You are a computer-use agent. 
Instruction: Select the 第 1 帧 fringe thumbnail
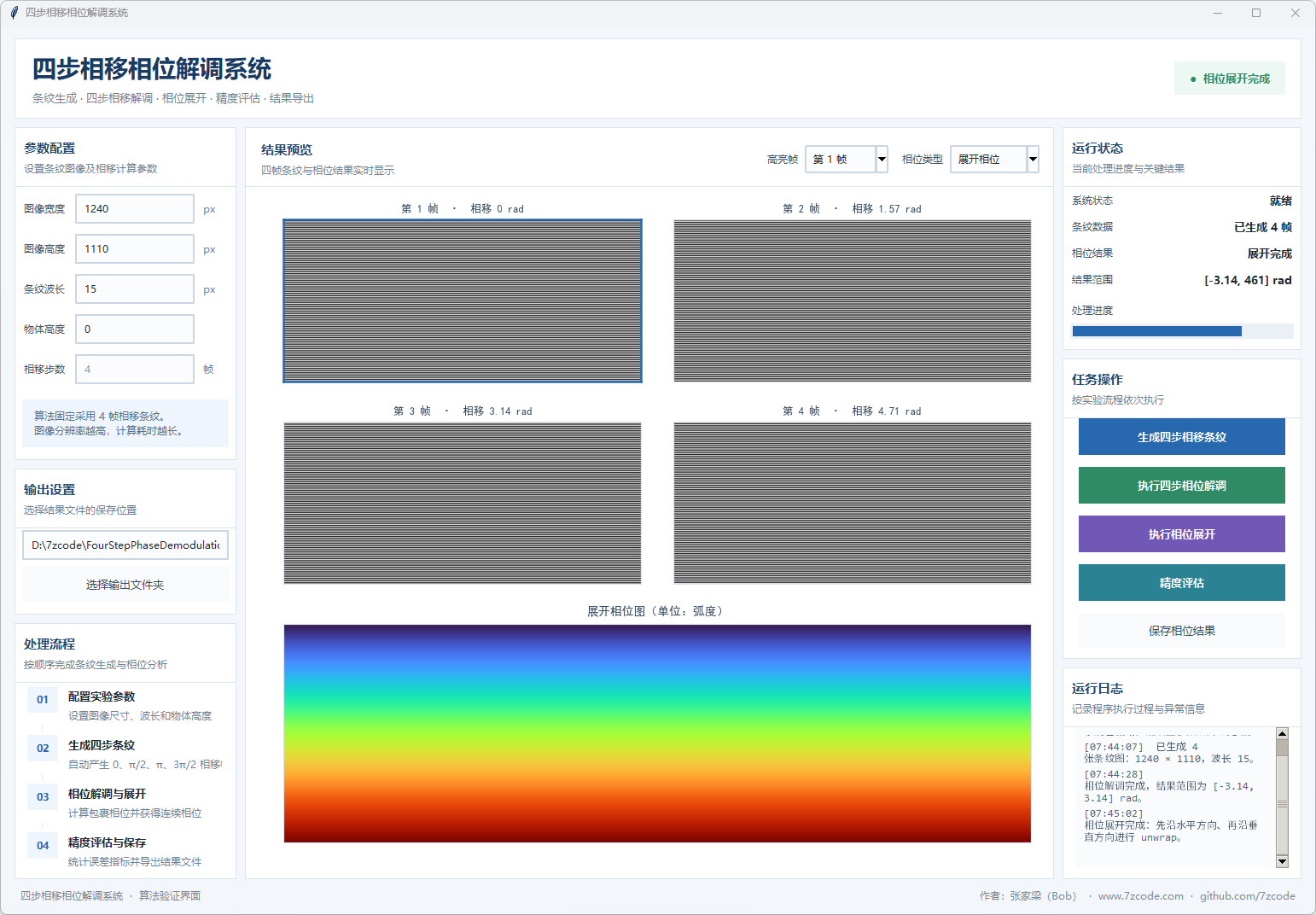[x=463, y=300]
